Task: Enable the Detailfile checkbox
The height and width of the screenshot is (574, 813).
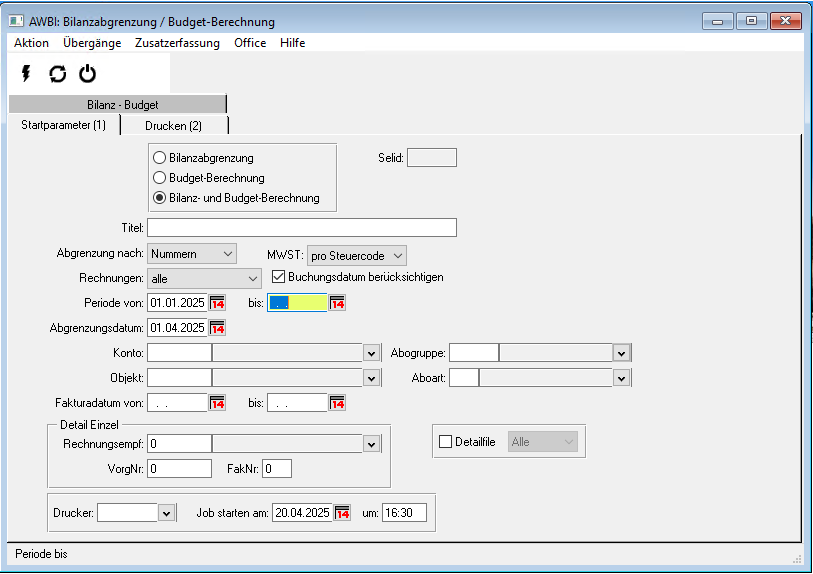Action: [x=446, y=441]
